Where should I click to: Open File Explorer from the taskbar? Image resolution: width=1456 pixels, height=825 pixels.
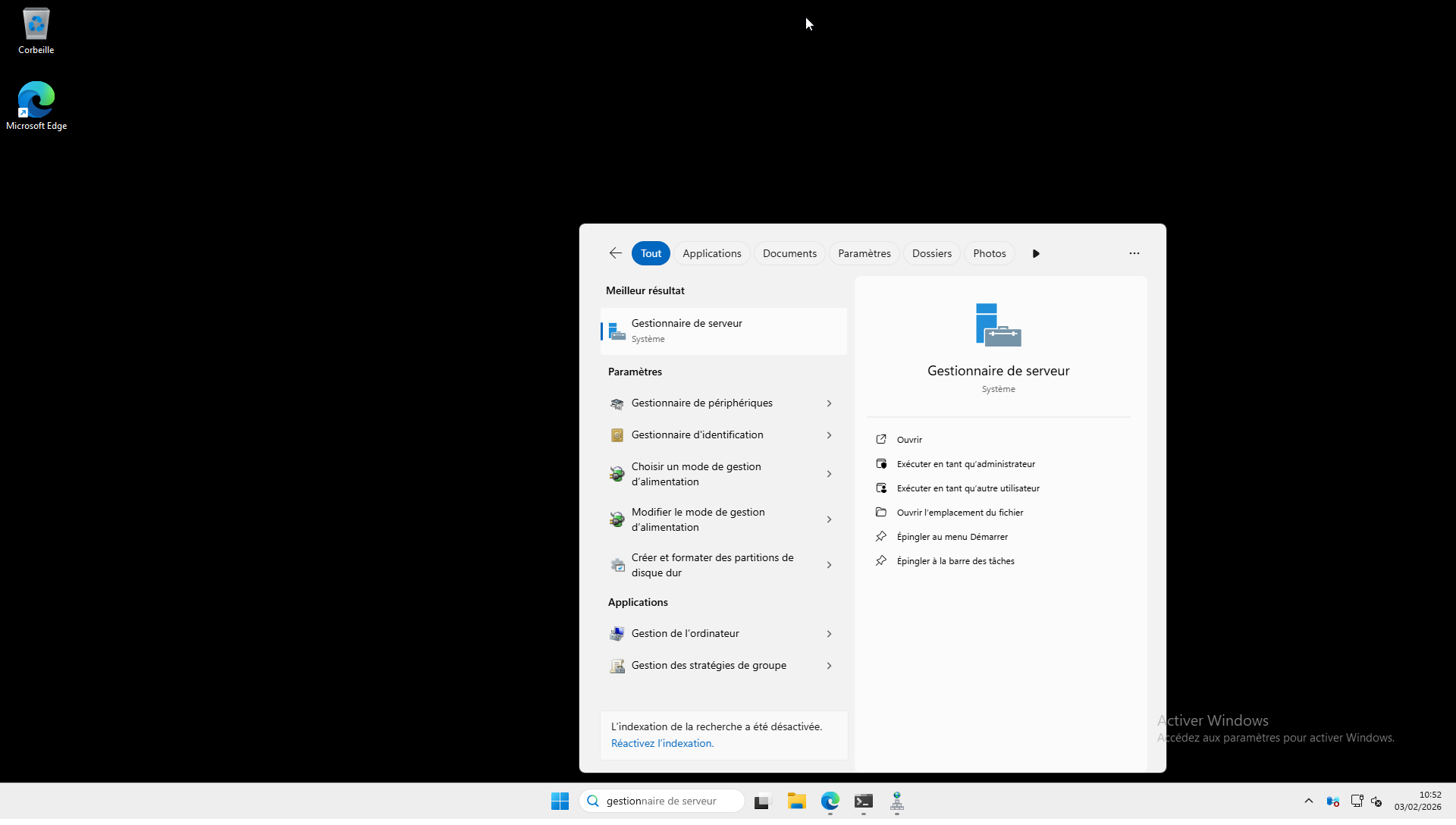(796, 801)
